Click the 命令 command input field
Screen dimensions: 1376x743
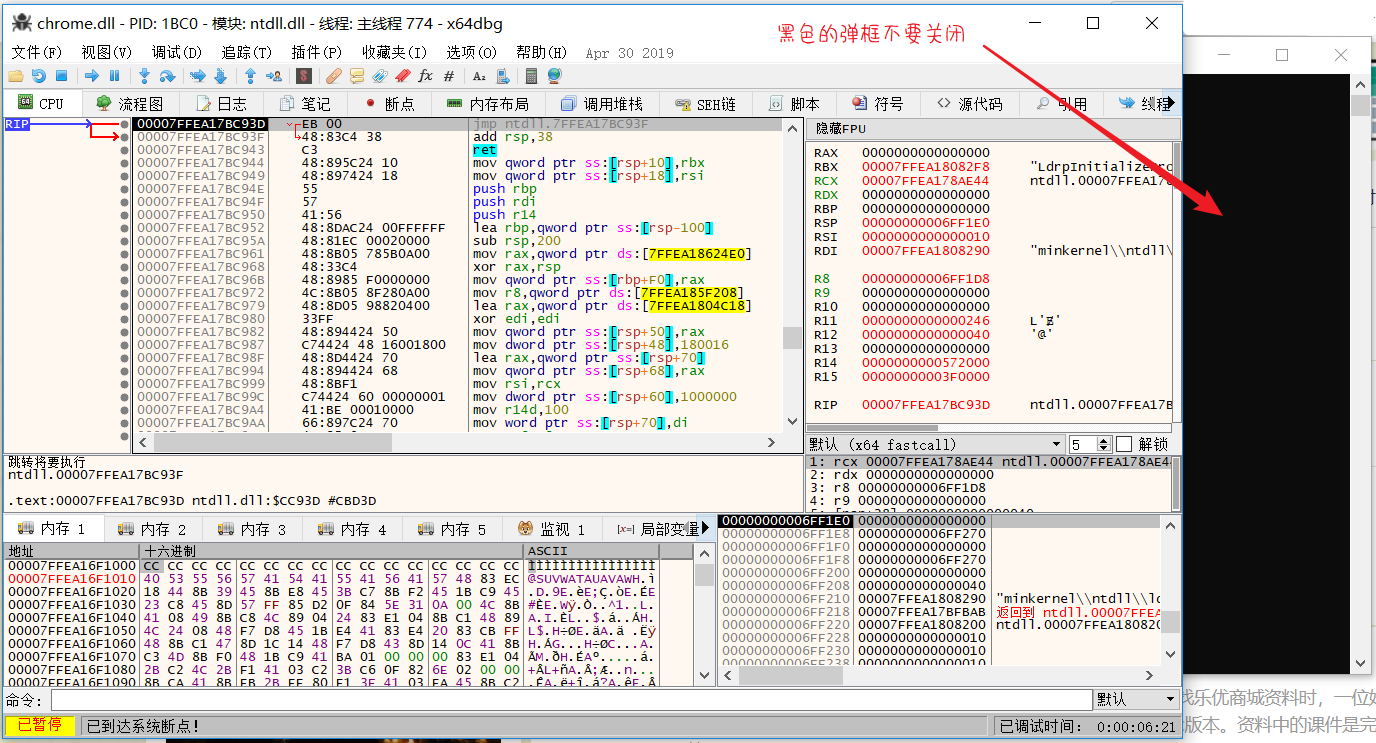click(x=571, y=699)
